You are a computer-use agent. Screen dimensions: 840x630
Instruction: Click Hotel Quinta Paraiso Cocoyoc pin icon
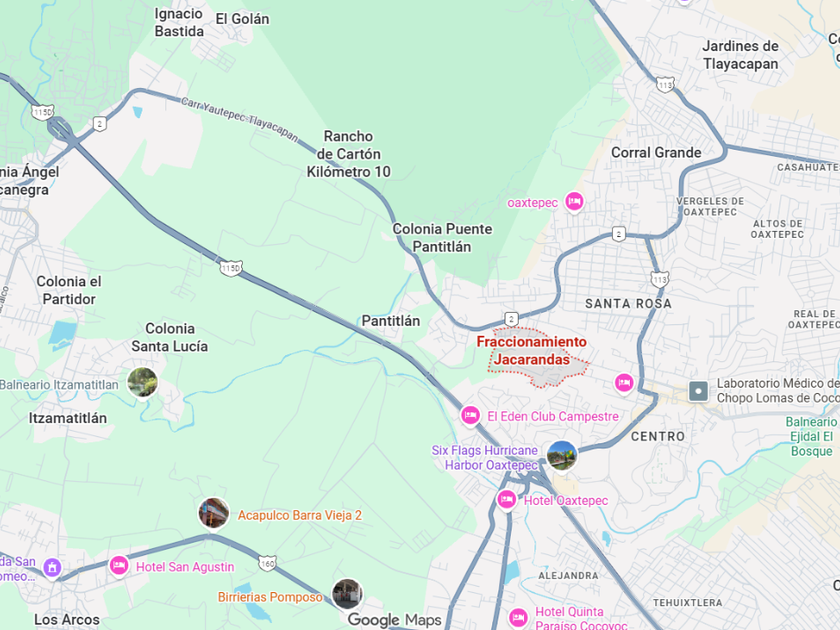point(518,618)
